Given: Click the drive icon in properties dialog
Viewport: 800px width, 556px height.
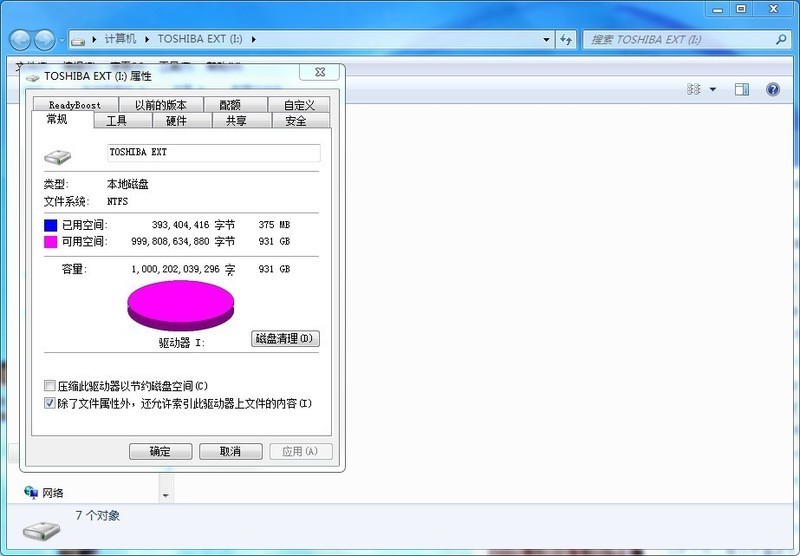Looking at the screenshot, I should pyautogui.click(x=57, y=156).
